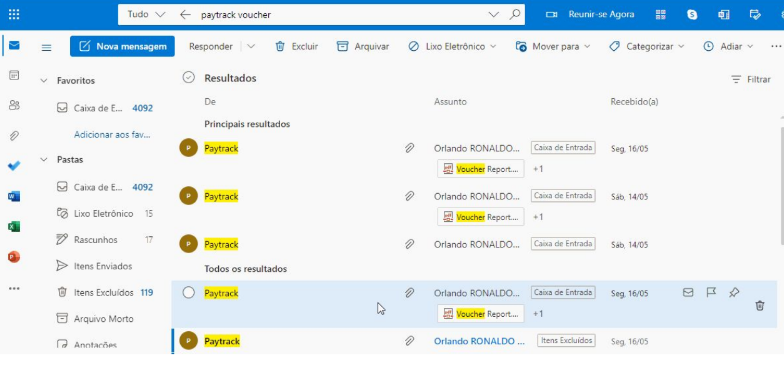
Task: Open the Outlook top-bar icon next to Skype
Action: (724, 14)
